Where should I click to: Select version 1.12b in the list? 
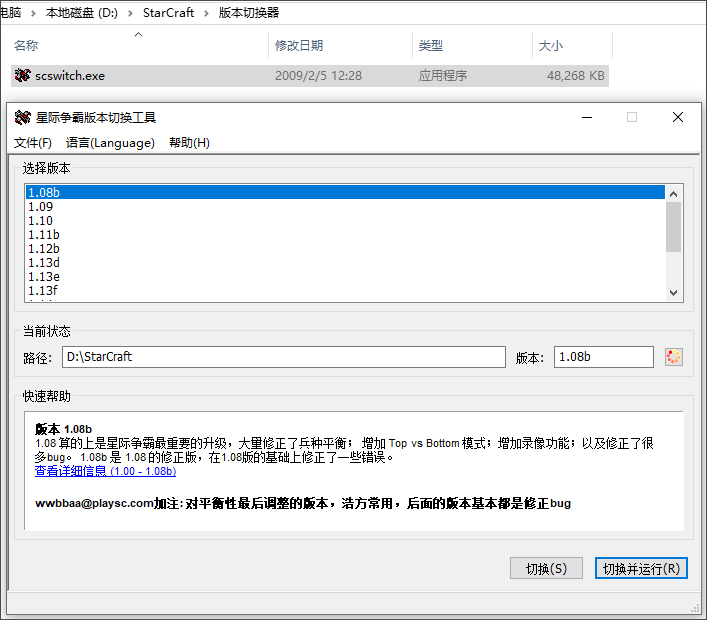(x=345, y=248)
